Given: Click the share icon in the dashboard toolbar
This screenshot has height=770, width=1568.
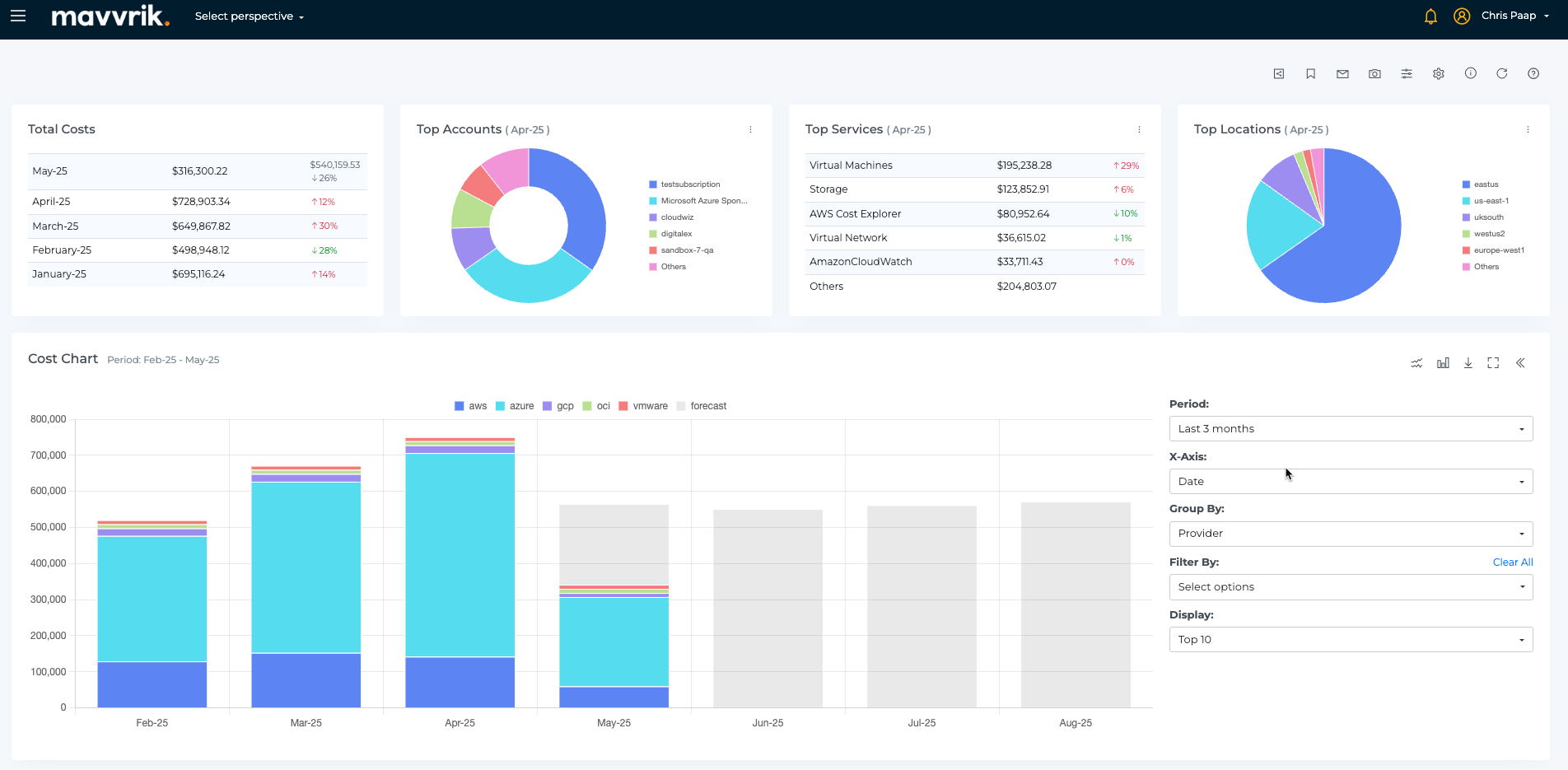Looking at the screenshot, I should pos(1279,74).
